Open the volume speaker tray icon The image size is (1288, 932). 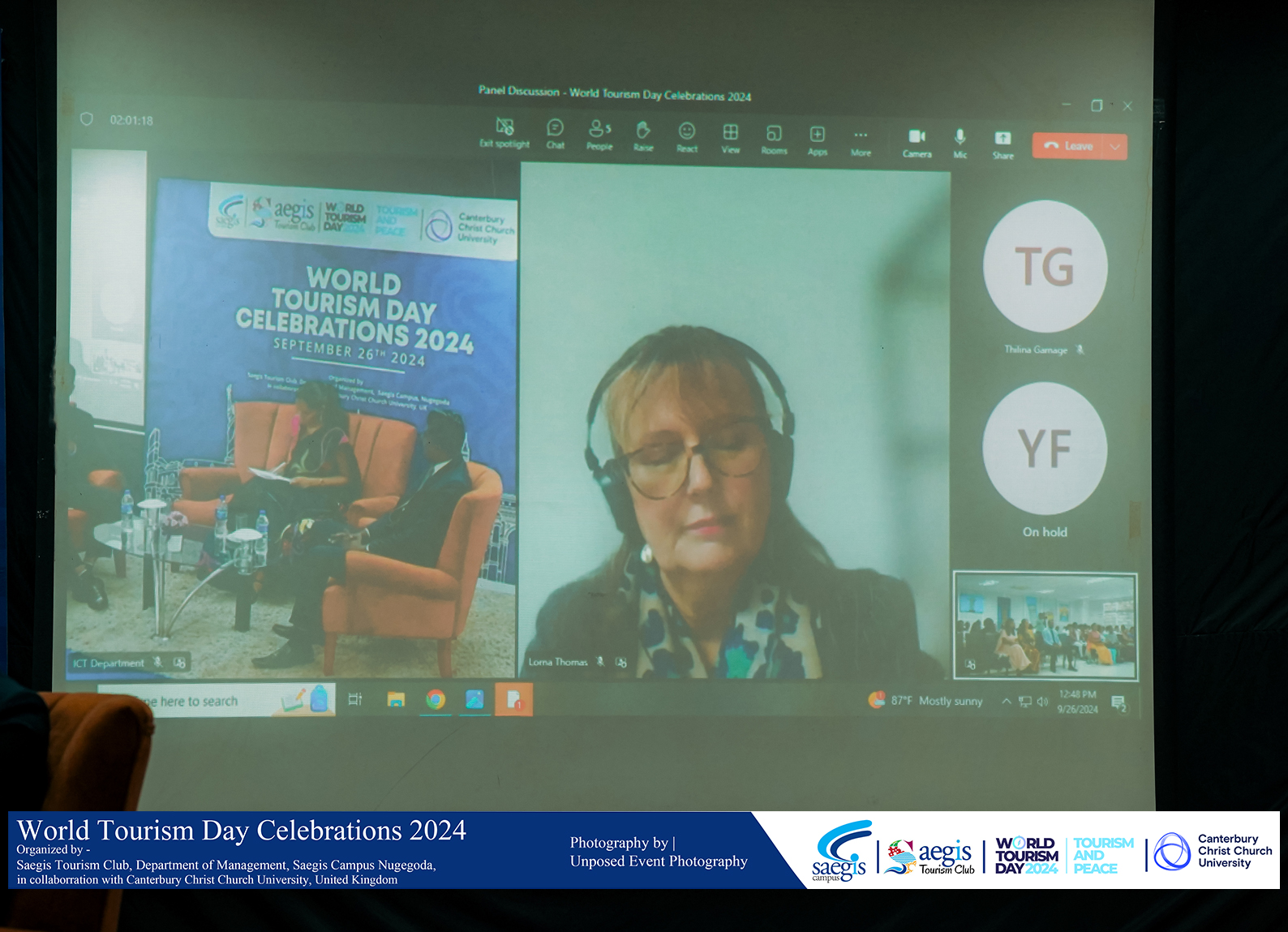[1042, 702]
